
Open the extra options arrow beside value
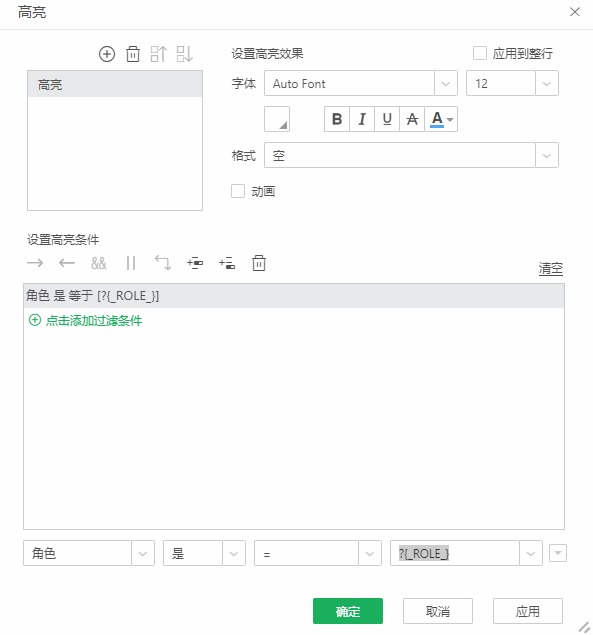pos(558,553)
